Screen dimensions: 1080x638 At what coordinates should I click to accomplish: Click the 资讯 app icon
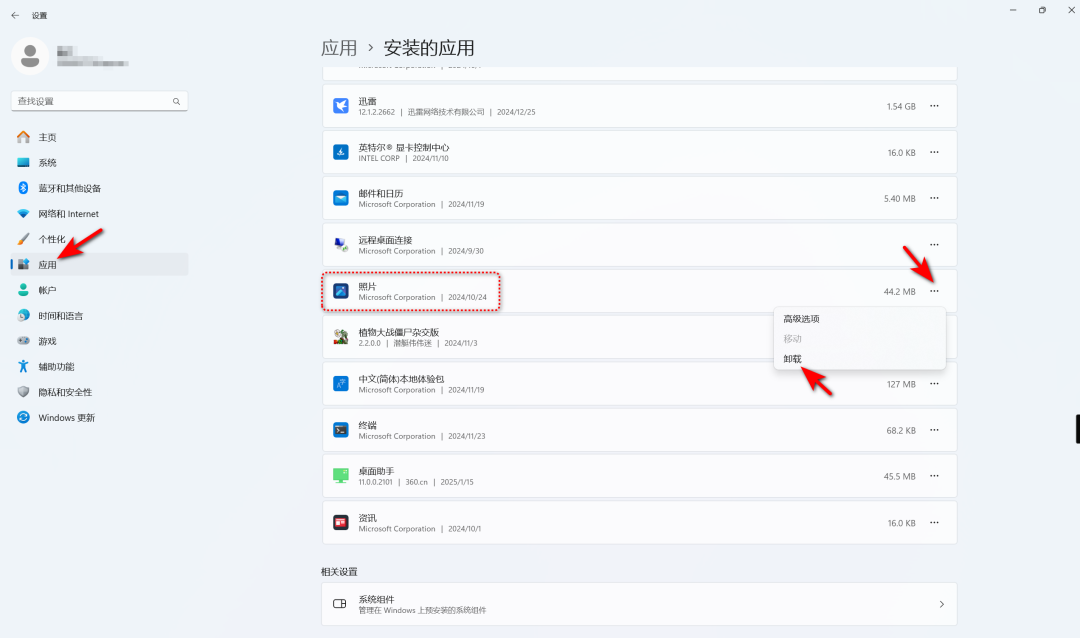click(340, 522)
